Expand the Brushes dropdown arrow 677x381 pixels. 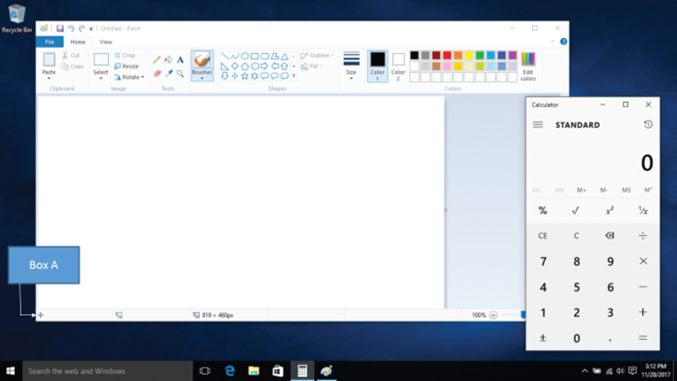202,79
